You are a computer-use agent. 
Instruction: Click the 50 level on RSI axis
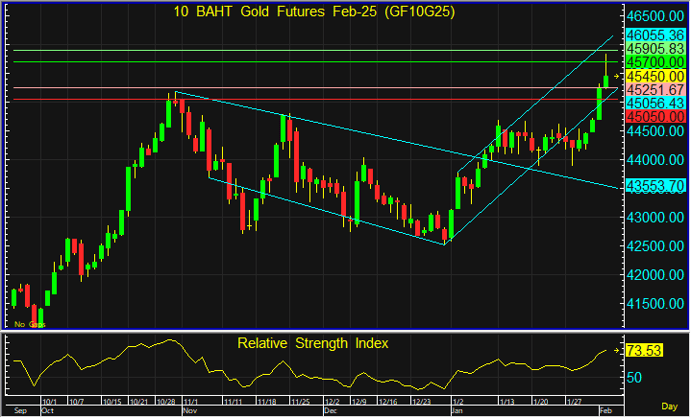634,378
